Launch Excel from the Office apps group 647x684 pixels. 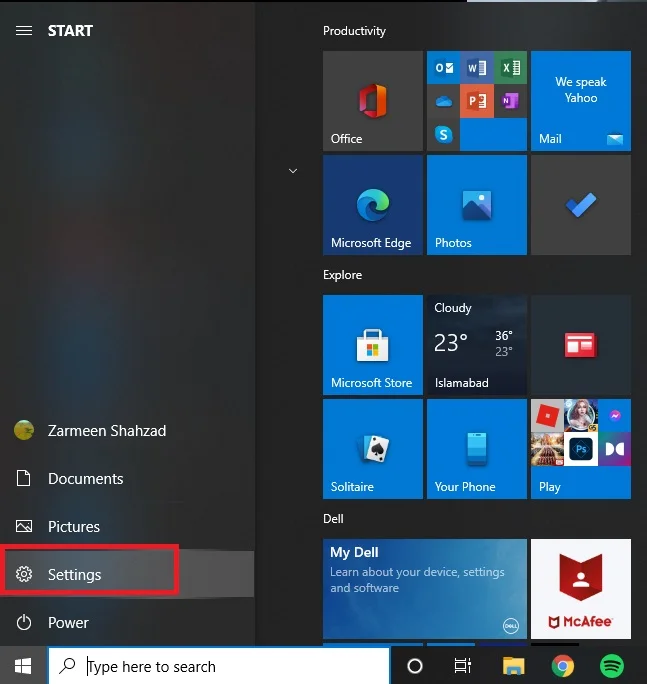tap(510, 68)
